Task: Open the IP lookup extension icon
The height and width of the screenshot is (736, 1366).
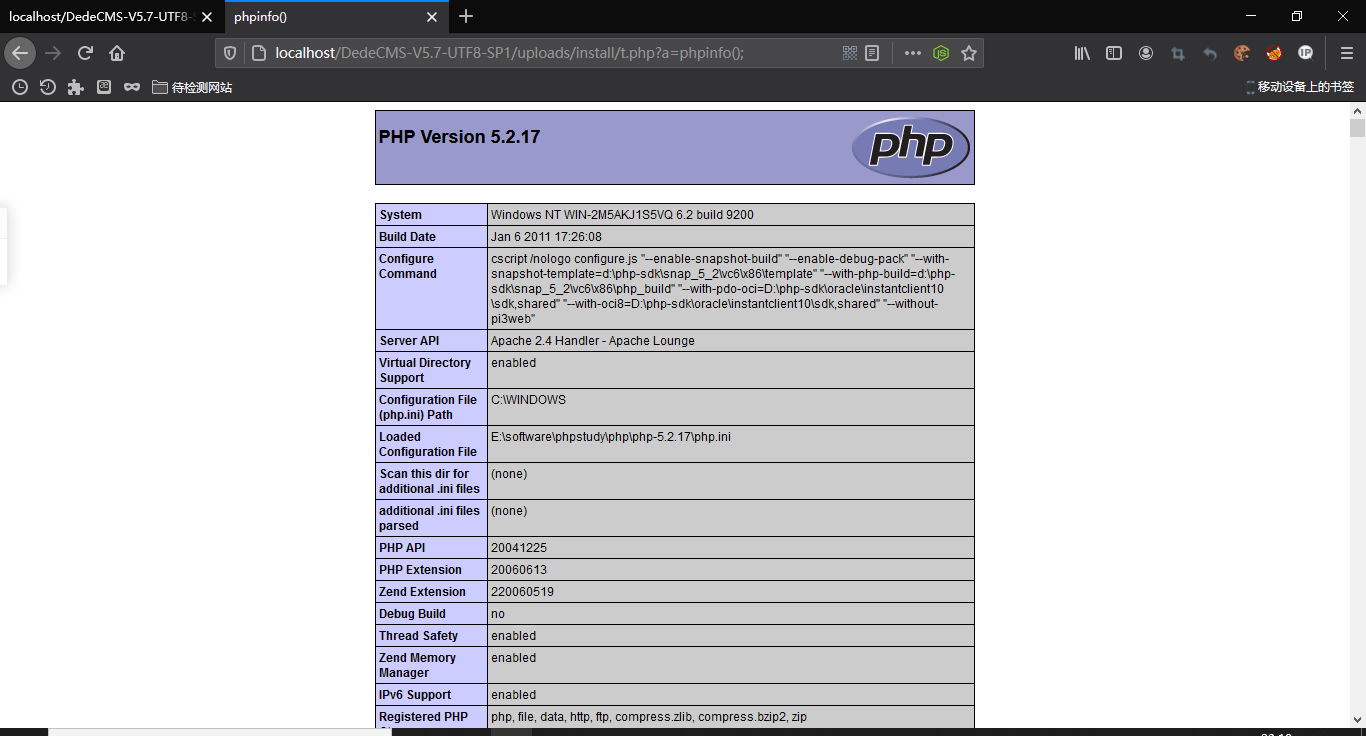Action: click(x=1305, y=53)
